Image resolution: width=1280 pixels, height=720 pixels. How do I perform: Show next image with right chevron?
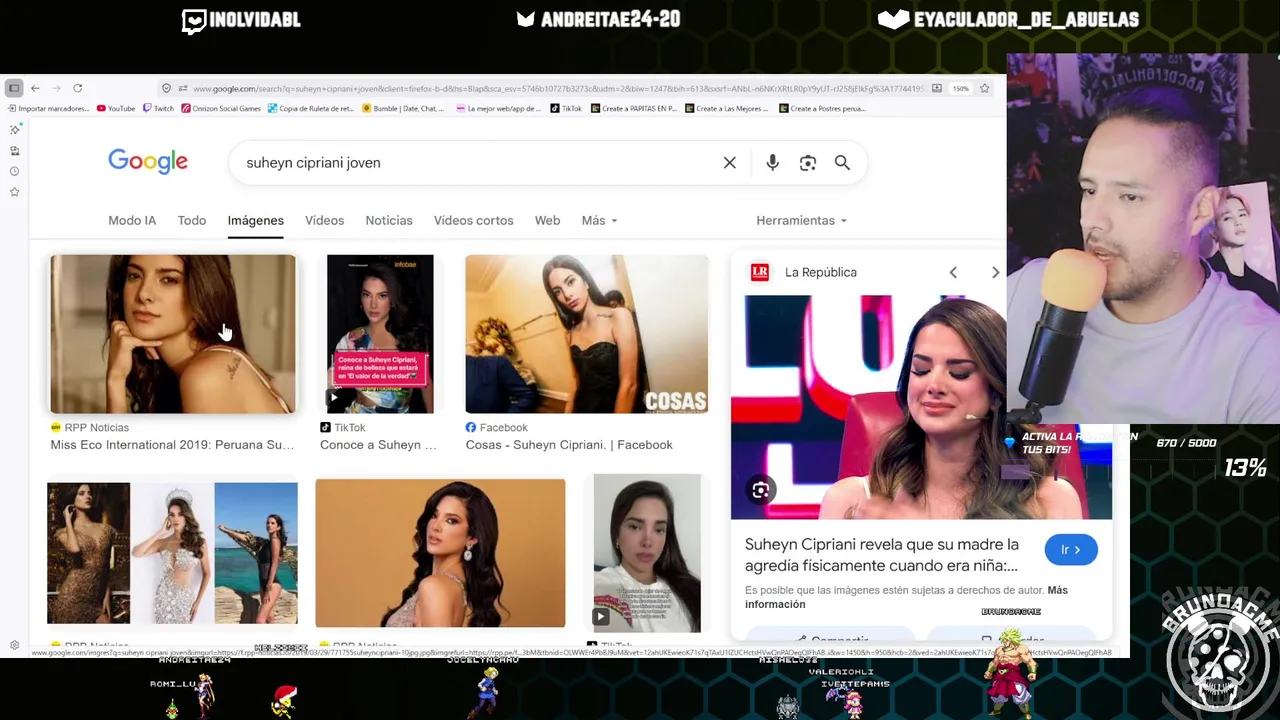[x=995, y=272]
